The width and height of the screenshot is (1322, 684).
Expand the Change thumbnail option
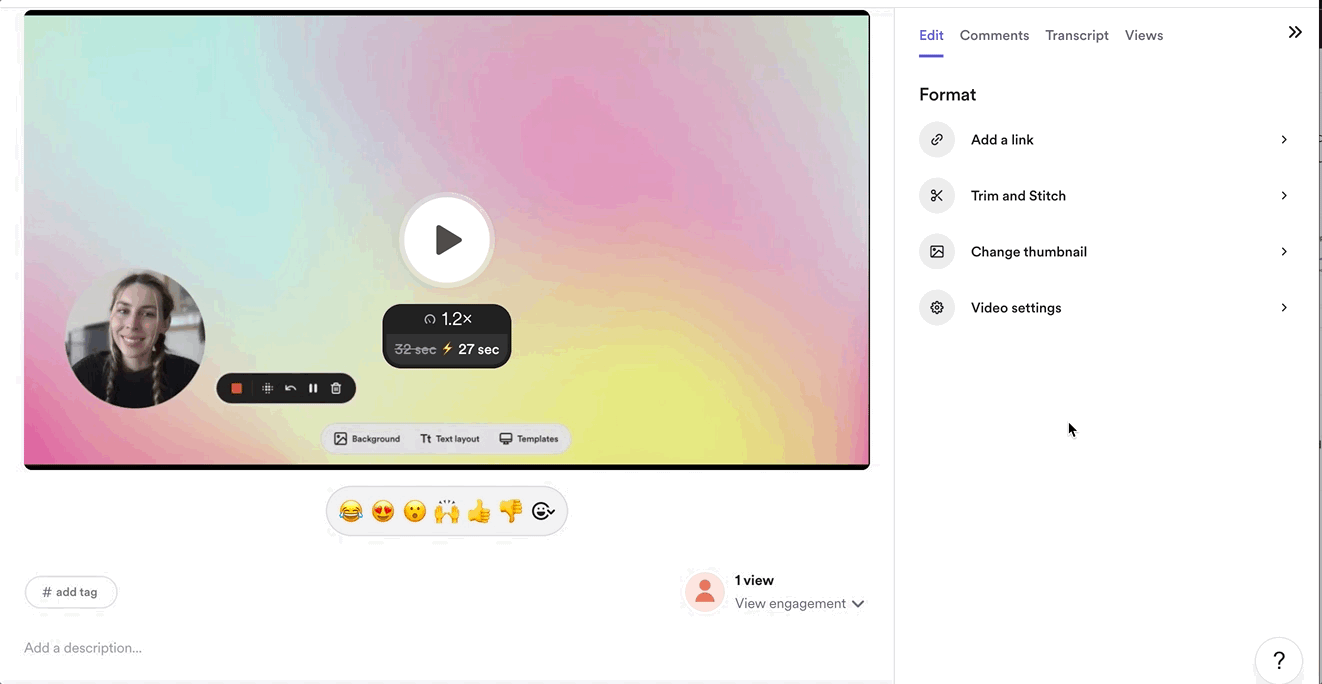pyautogui.click(x=1105, y=252)
